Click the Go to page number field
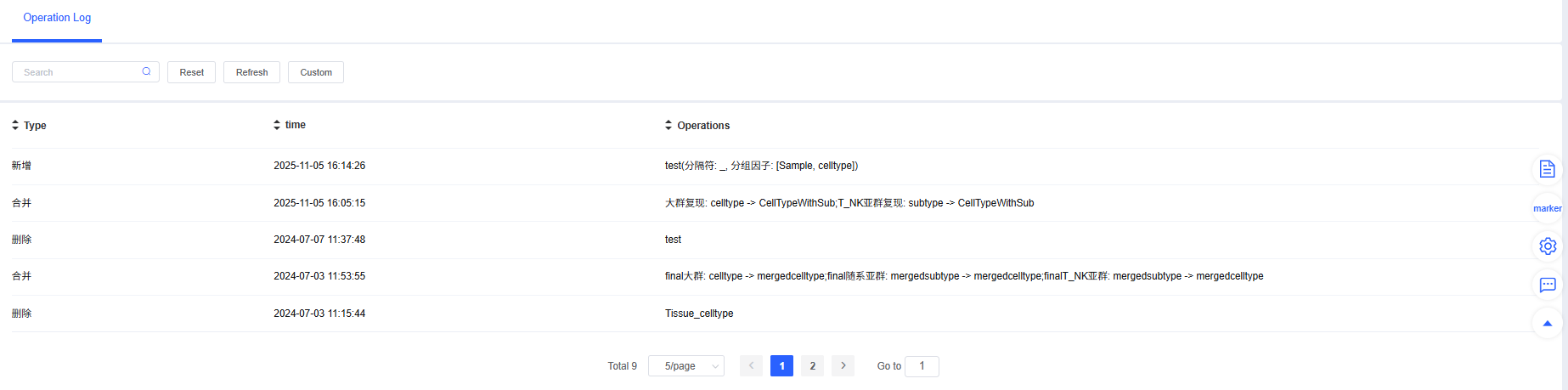The width and height of the screenshot is (1568, 390). tap(922, 366)
